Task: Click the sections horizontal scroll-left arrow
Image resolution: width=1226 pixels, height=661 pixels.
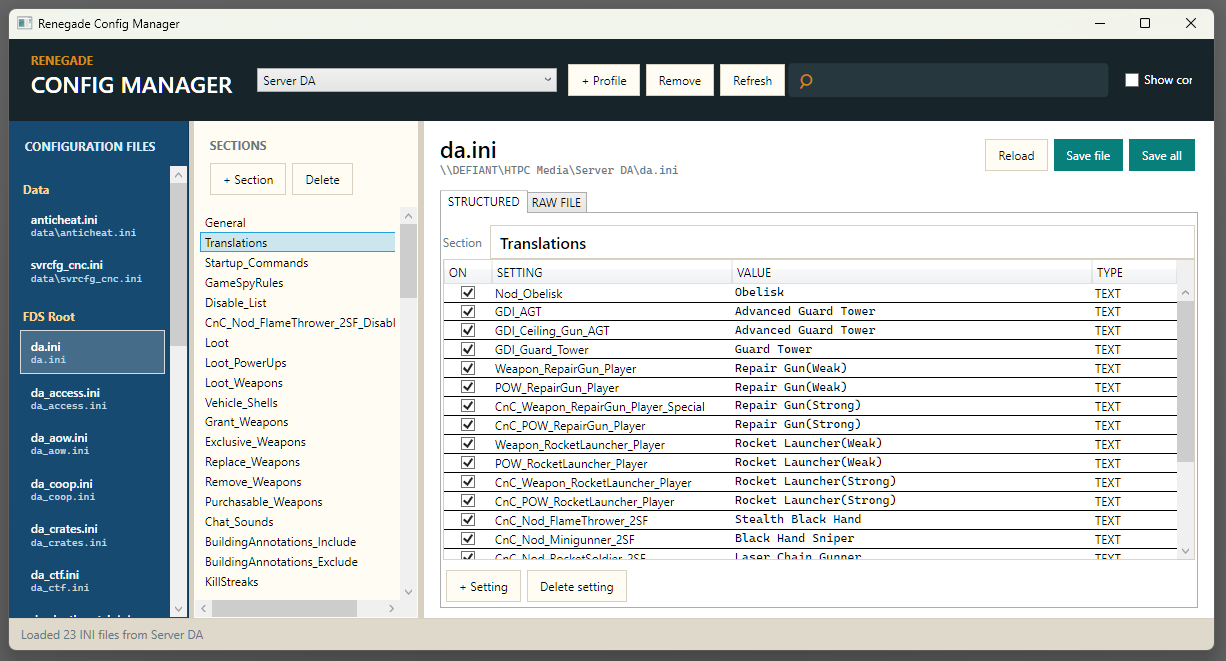Action: point(204,608)
